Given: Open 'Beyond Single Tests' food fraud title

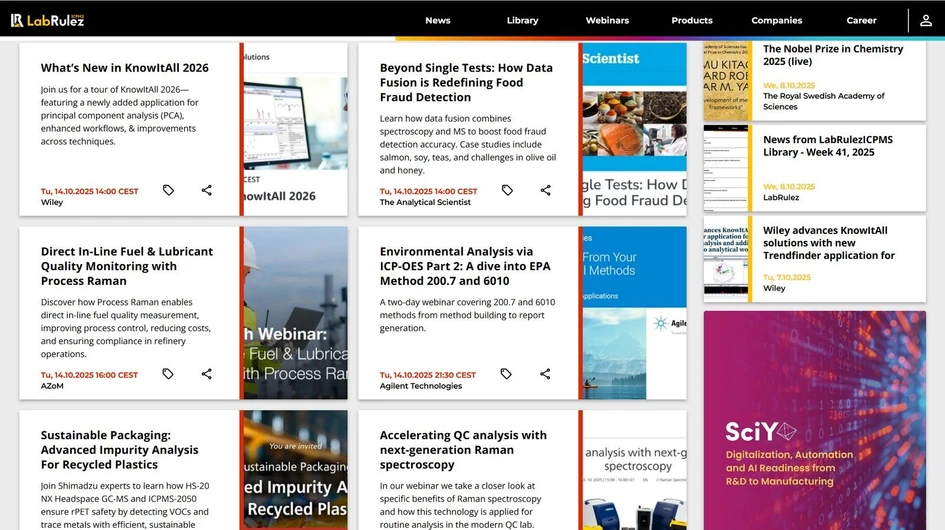Looking at the screenshot, I should click(466, 83).
